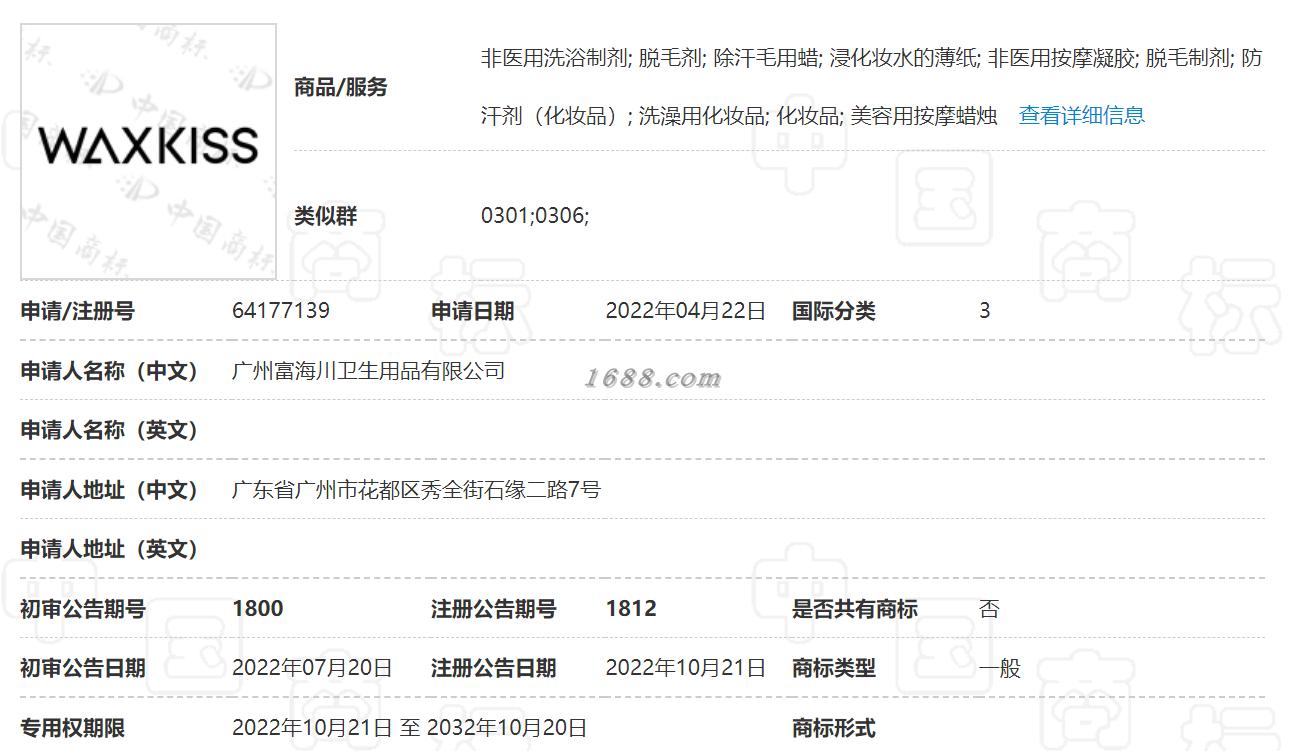Viewport: 1305px width, 751px height.
Task: Click the 申请人名称（英文） label
Action: tap(110, 430)
